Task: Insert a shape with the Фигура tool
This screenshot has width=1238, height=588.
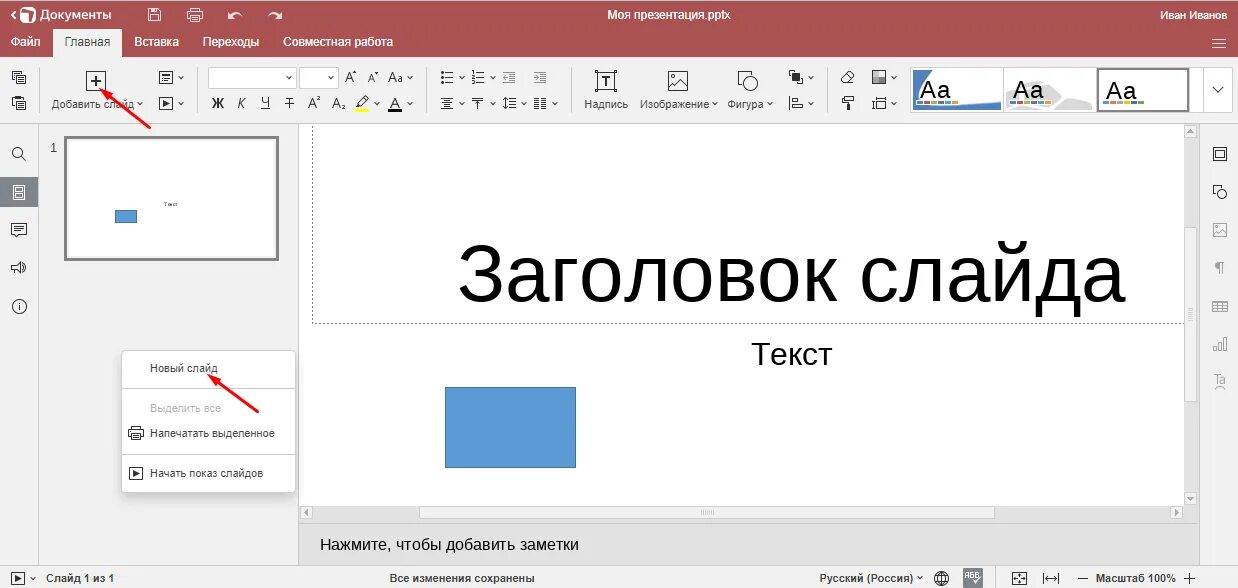Action: coord(746,90)
